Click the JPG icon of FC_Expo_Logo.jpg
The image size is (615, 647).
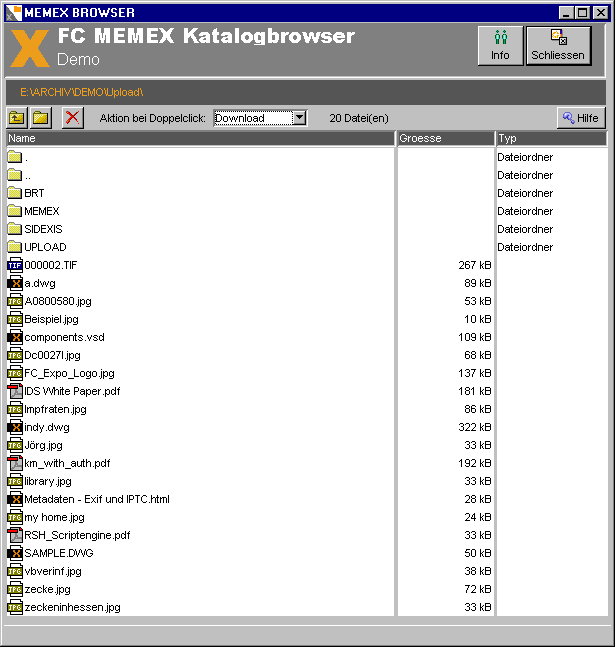pos(15,373)
